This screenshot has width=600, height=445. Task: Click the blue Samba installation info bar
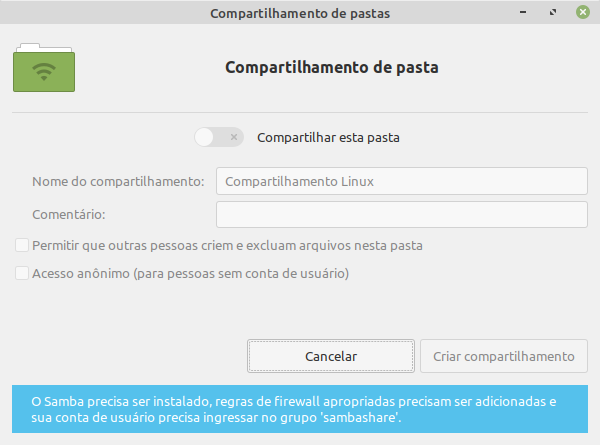pos(300,409)
